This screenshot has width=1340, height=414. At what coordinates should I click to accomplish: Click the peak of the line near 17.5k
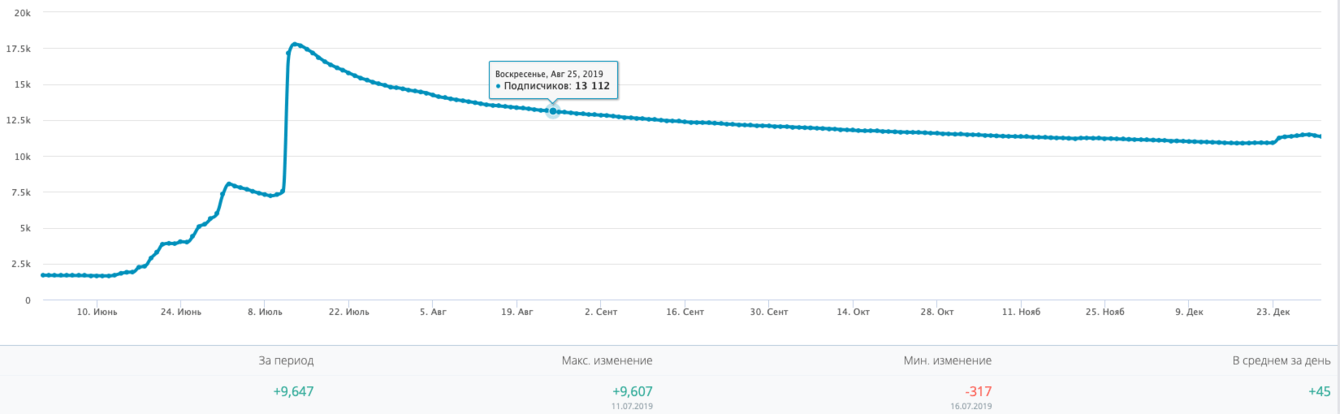tap(293, 44)
